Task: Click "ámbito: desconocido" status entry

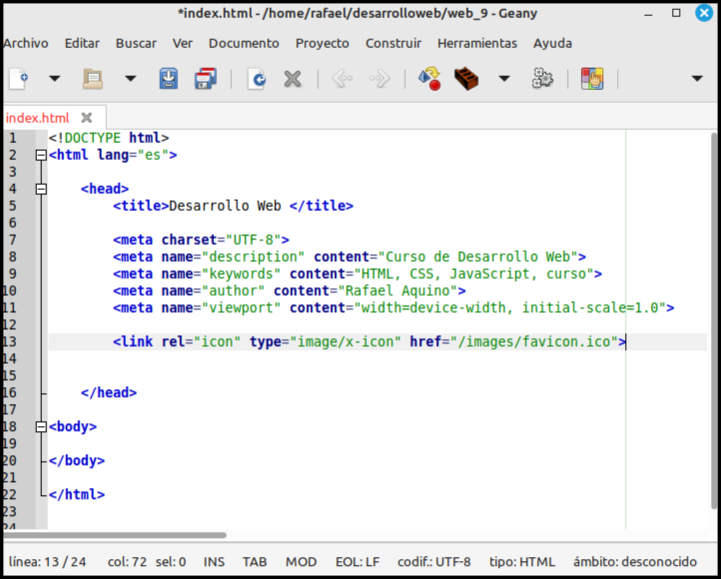Action: [635, 562]
